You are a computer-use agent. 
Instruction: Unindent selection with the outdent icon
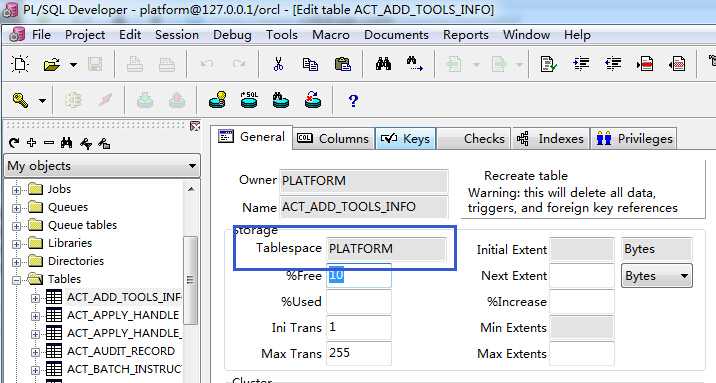click(613, 64)
